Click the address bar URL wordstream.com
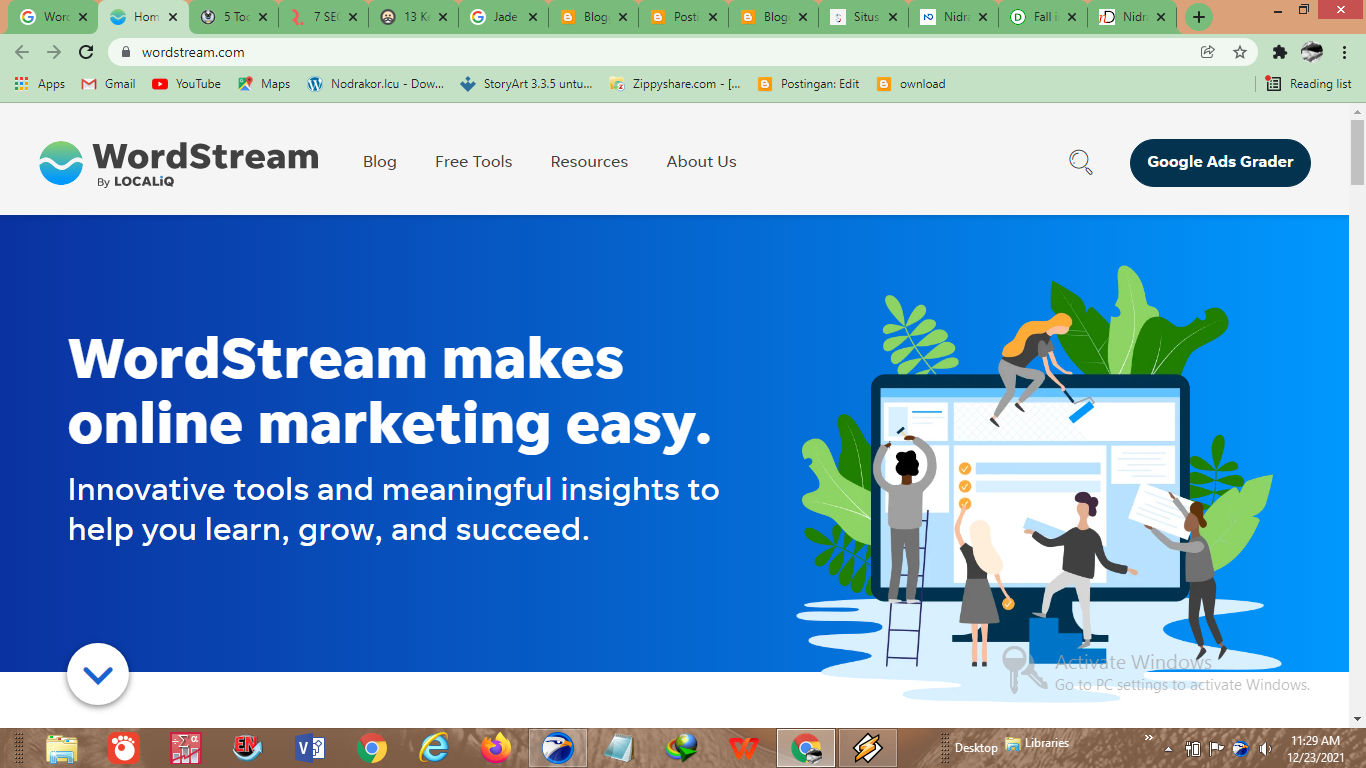This screenshot has width=1366, height=768. point(193,52)
